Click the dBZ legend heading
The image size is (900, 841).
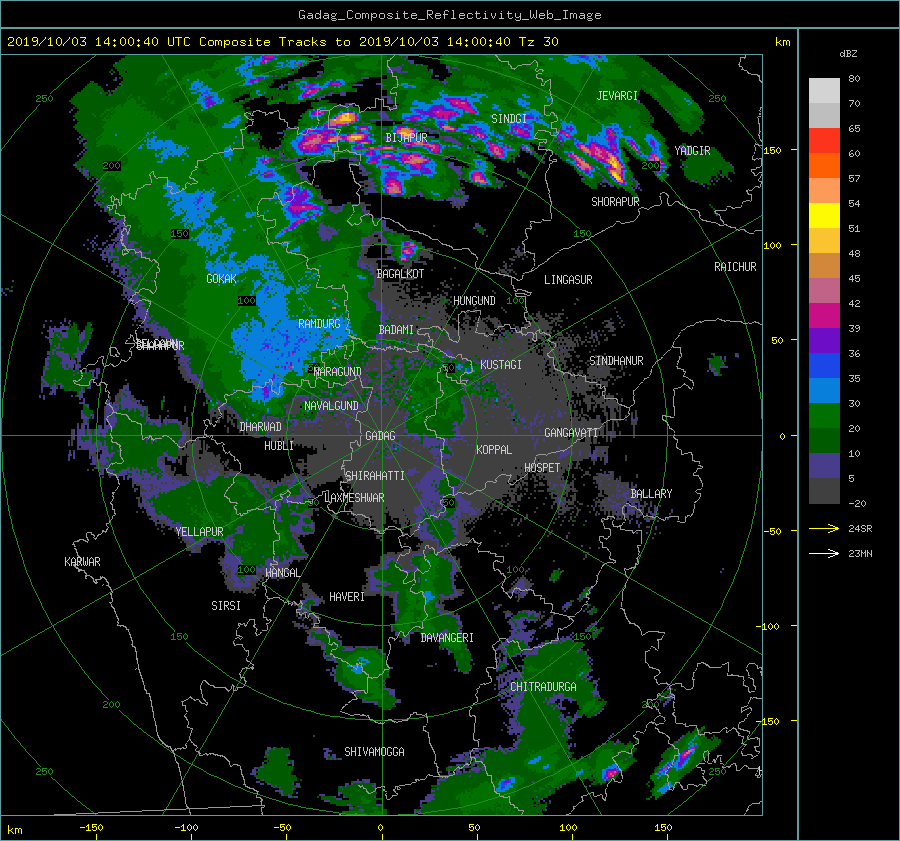pyautogui.click(x=848, y=54)
